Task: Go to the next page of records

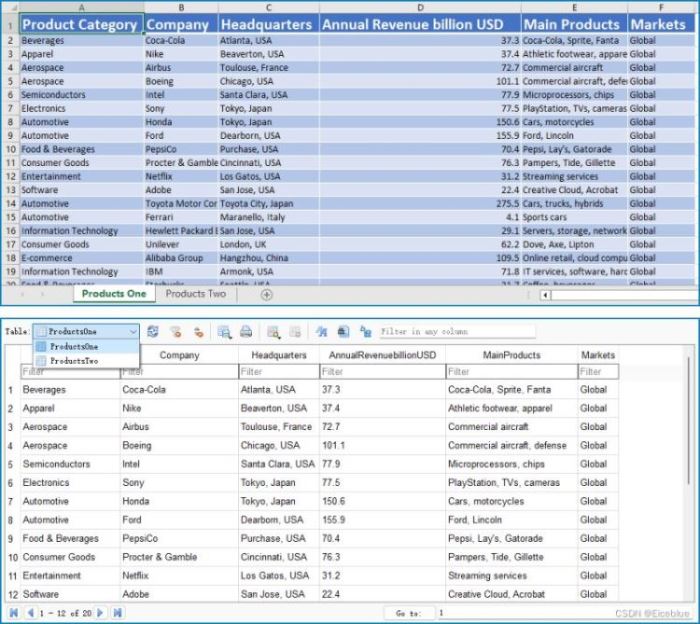Action: pyautogui.click(x=100, y=612)
